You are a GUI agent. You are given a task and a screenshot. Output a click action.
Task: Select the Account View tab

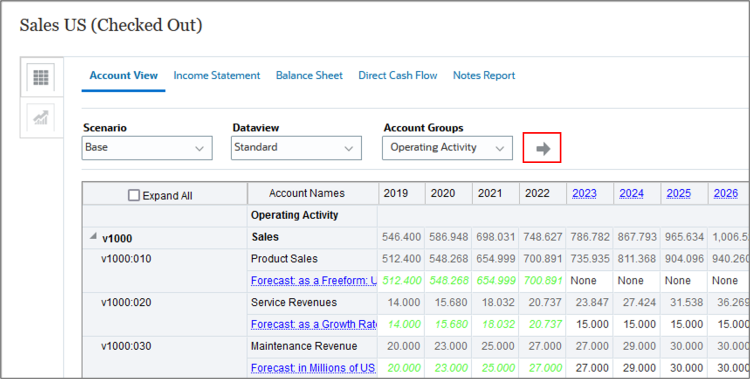tap(123, 76)
